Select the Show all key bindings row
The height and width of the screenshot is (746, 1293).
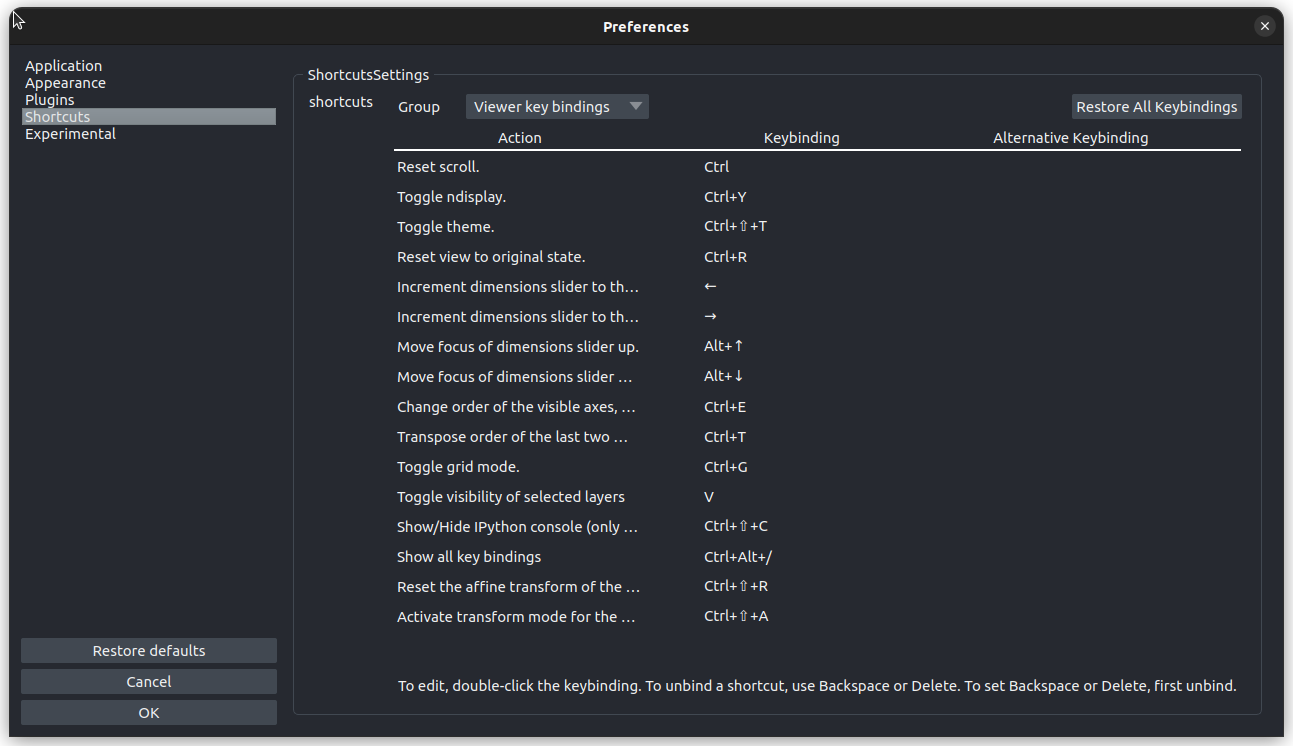point(817,557)
